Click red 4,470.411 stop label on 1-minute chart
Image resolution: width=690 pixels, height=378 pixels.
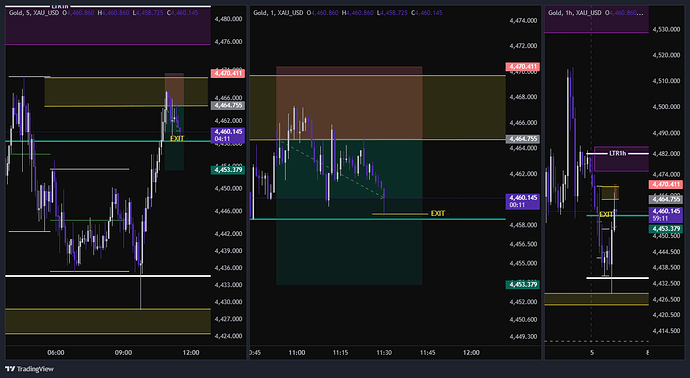pyautogui.click(x=523, y=67)
